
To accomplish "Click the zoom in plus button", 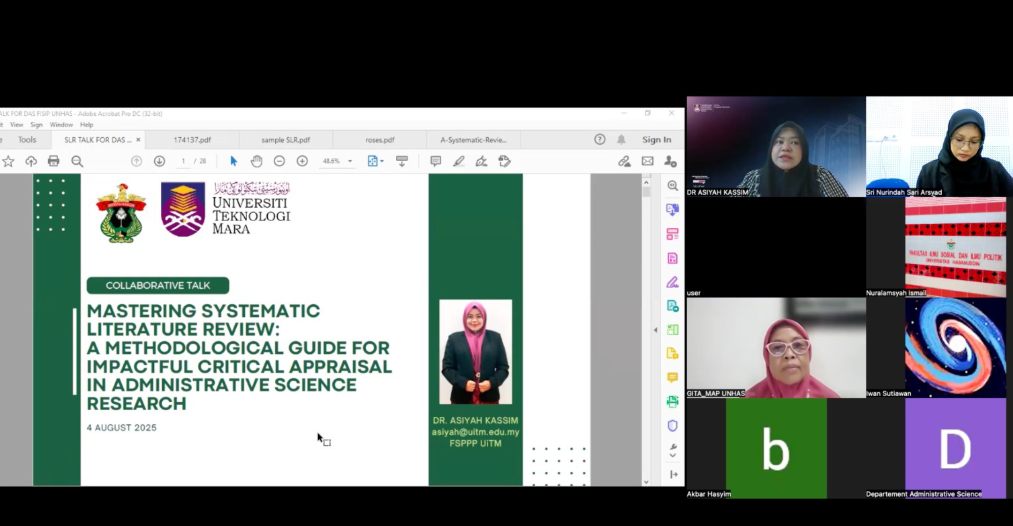I will click(x=302, y=161).
